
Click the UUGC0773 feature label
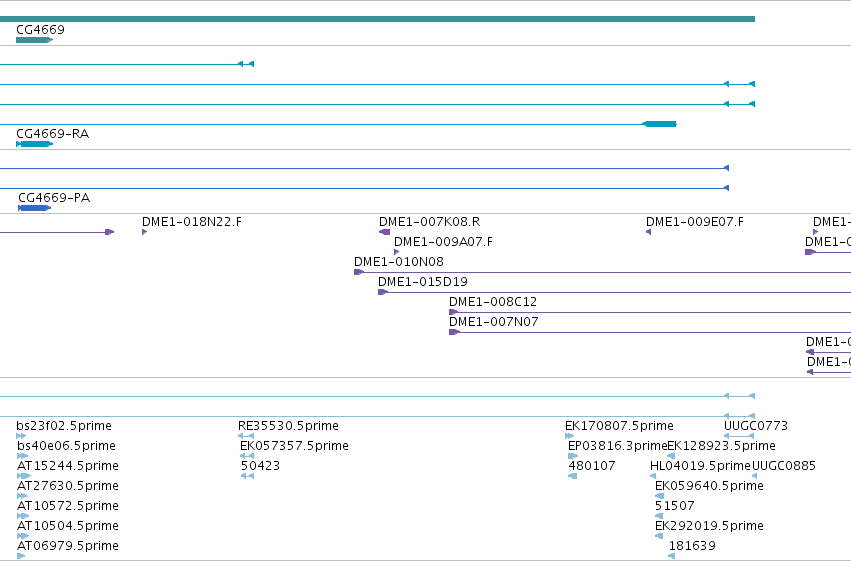[x=756, y=426]
